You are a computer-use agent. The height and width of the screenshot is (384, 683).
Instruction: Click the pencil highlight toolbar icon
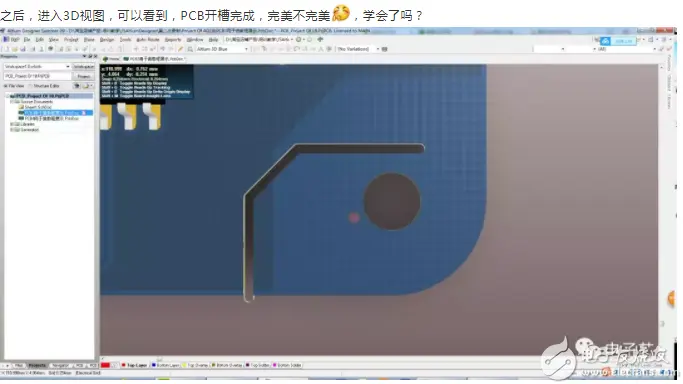(180, 49)
